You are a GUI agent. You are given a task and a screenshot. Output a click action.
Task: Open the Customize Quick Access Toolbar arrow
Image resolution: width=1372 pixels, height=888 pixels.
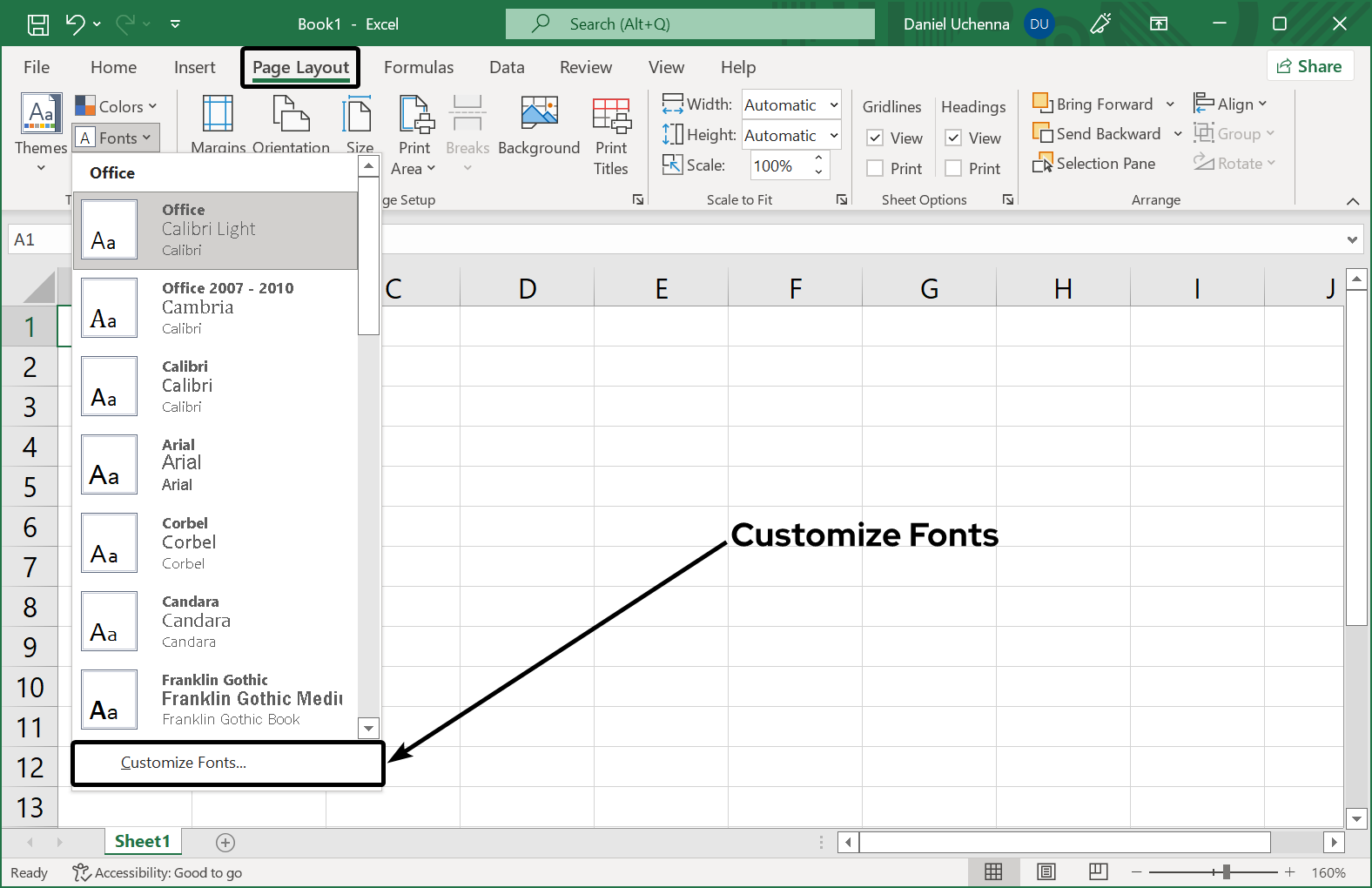[x=175, y=24]
